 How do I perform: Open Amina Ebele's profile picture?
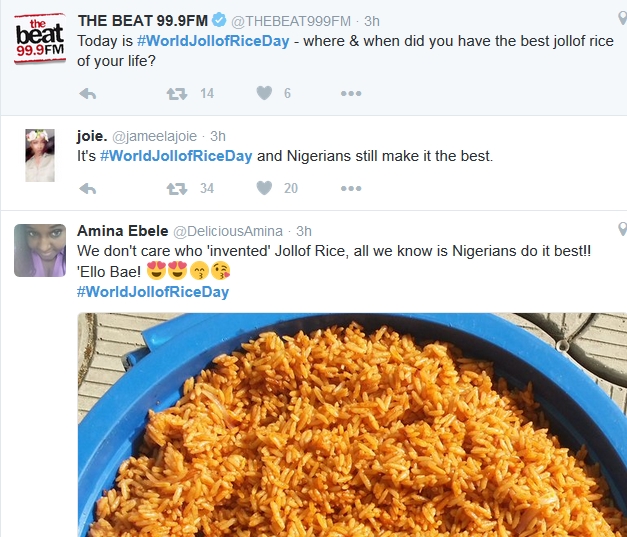(39, 250)
